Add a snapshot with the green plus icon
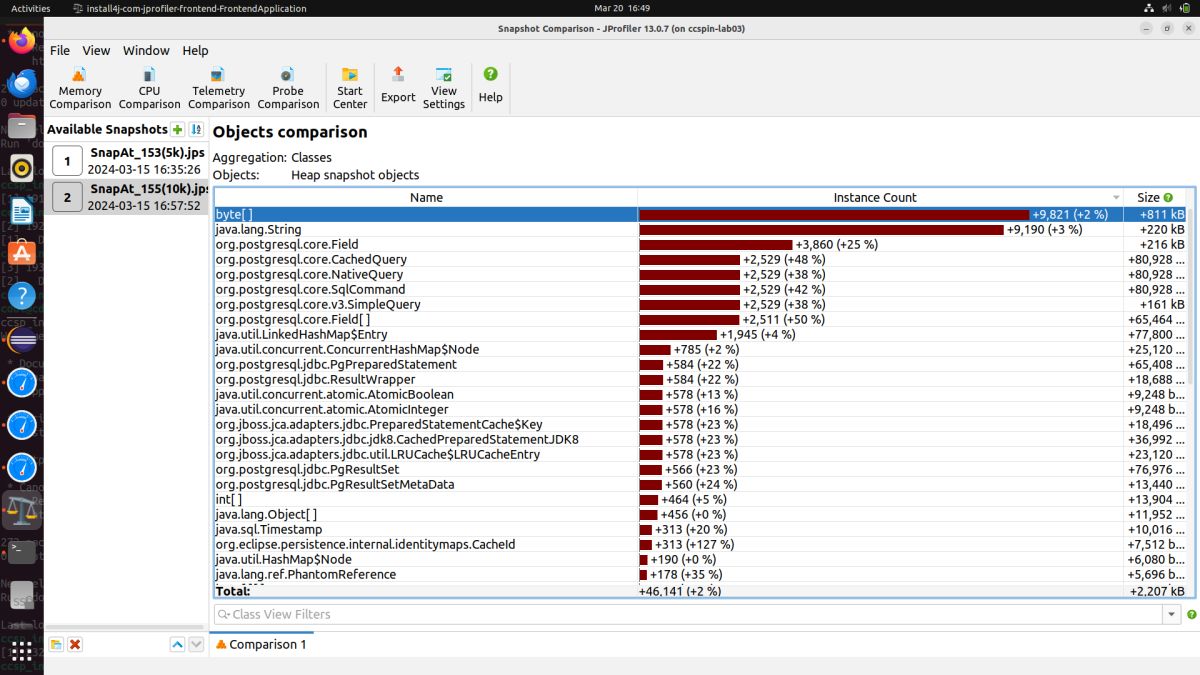The width and height of the screenshot is (1200, 675). pyautogui.click(x=177, y=129)
